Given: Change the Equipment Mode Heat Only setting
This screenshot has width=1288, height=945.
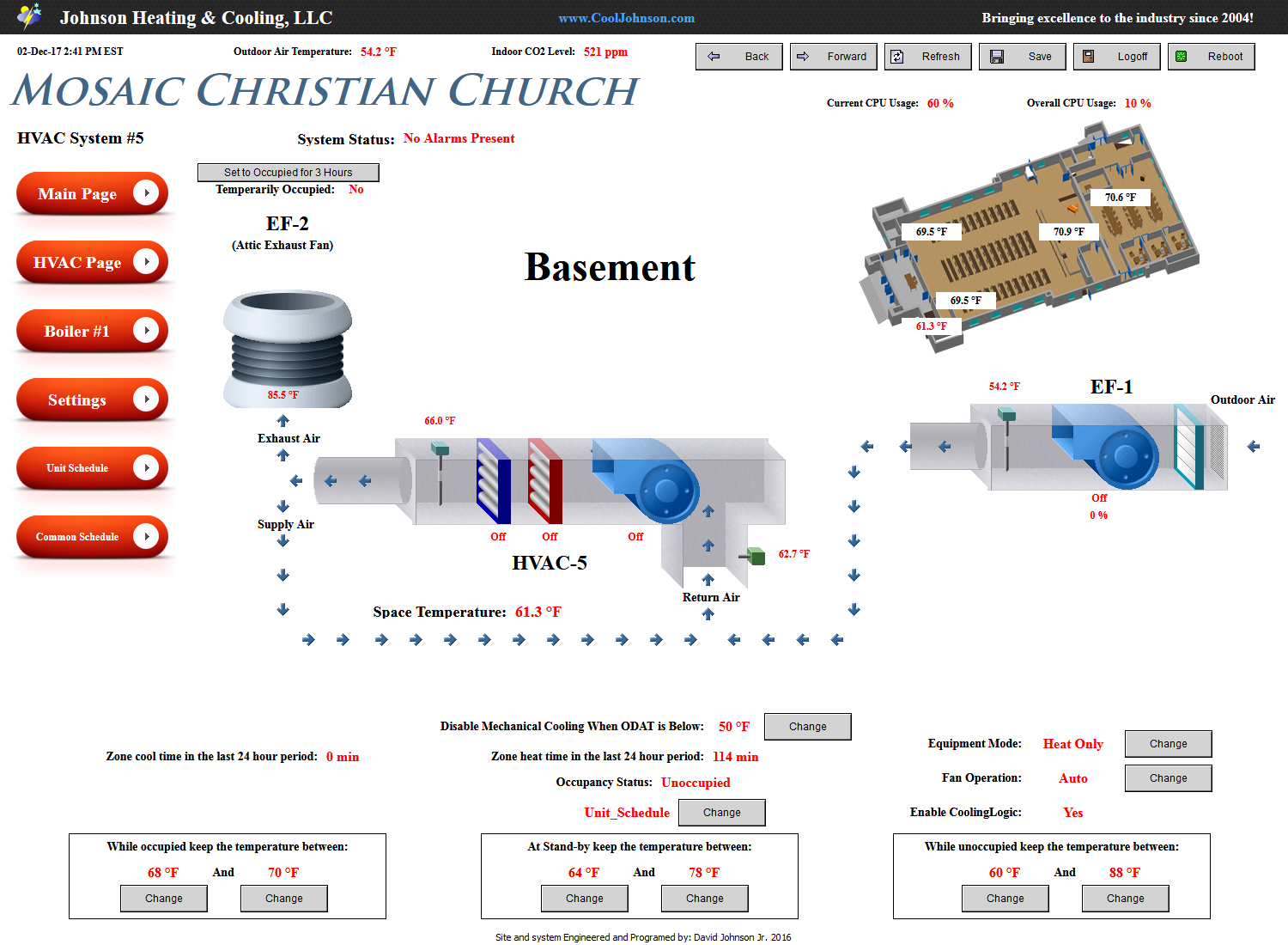Looking at the screenshot, I should tap(1168, 744).
